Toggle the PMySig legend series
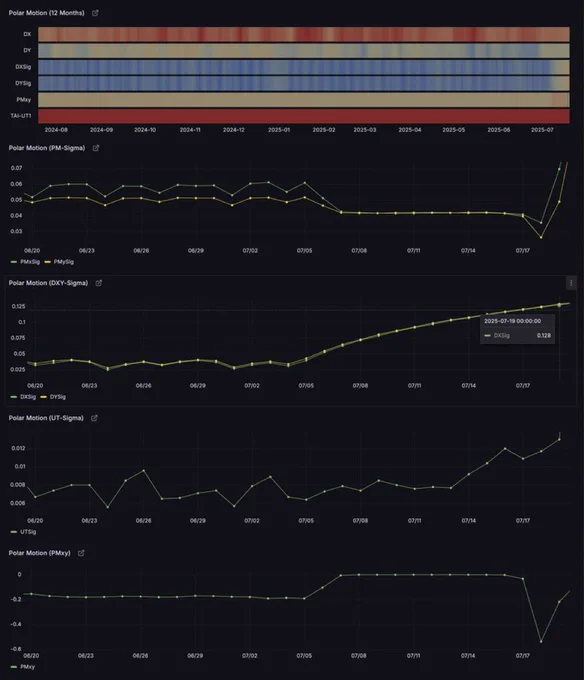Viewport: 584px width, 680px height. point(59,262)
